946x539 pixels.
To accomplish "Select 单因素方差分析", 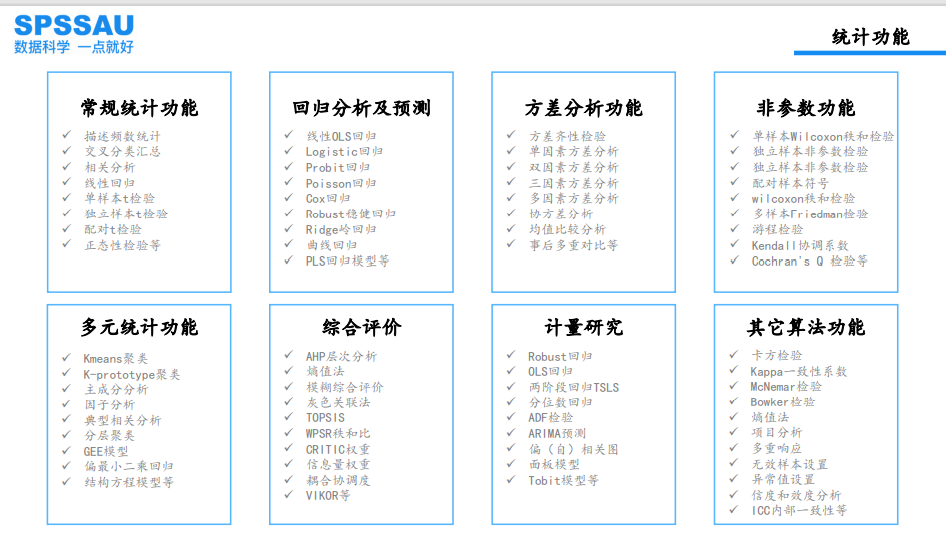I will tap(574, 151).
